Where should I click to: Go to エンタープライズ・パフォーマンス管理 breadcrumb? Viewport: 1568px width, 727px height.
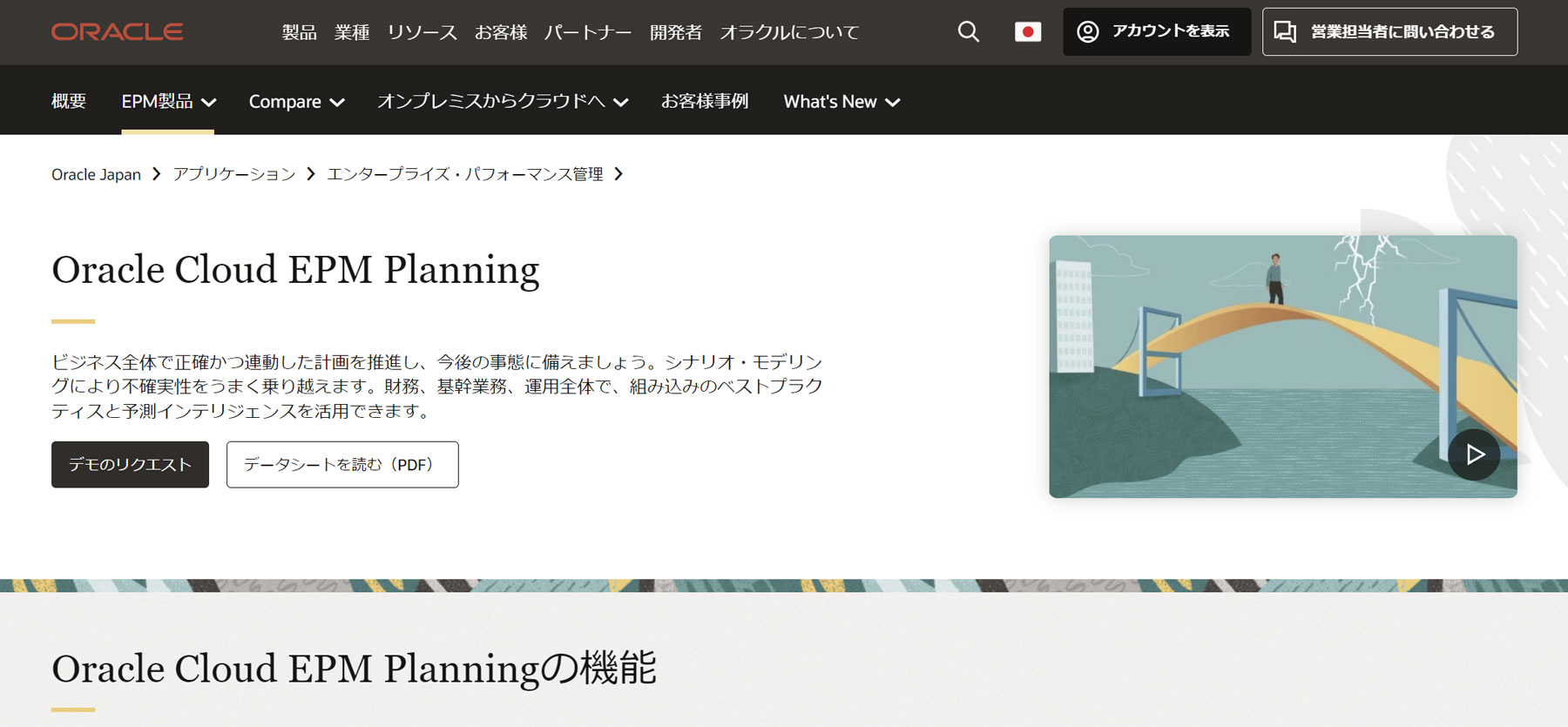pos(465,174)
